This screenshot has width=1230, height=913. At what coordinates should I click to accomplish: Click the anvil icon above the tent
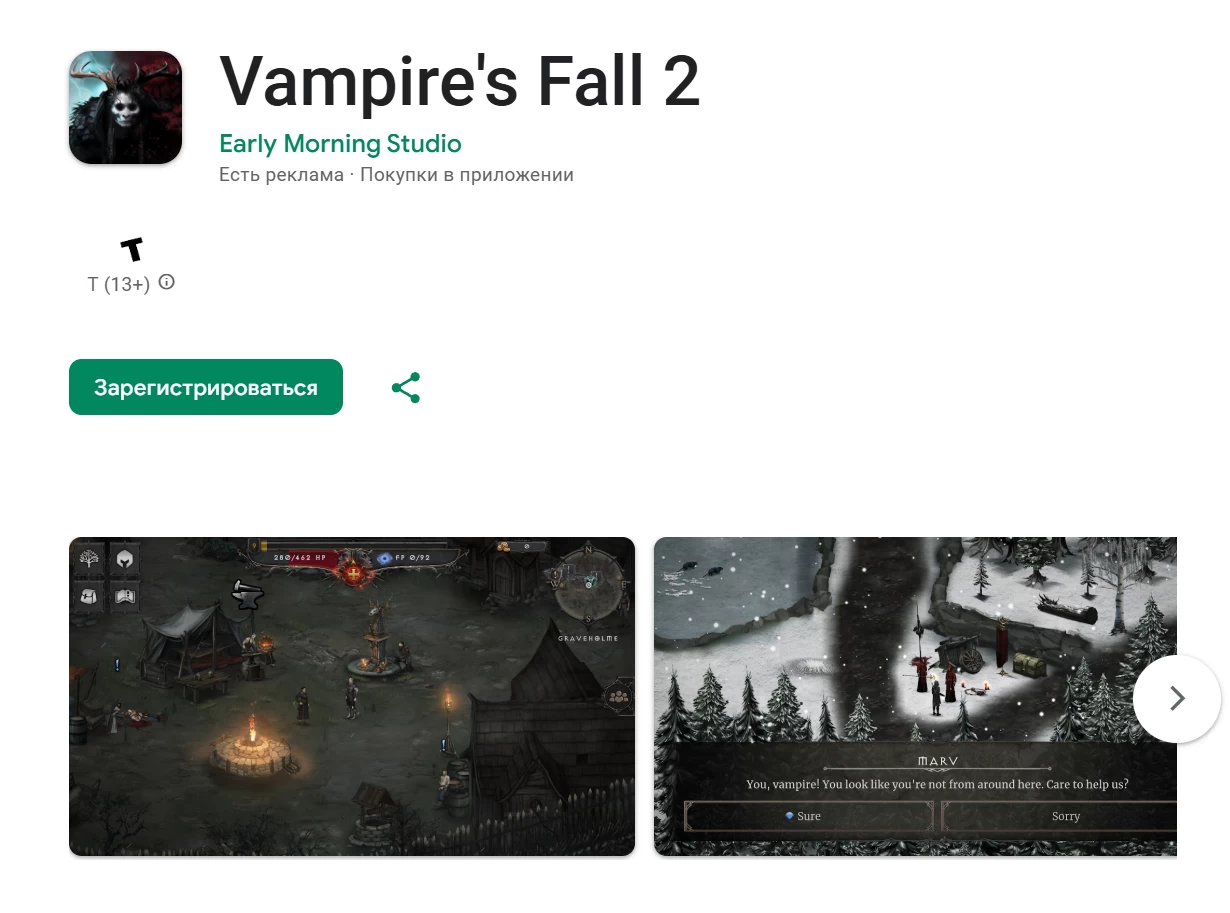(246, 594)
